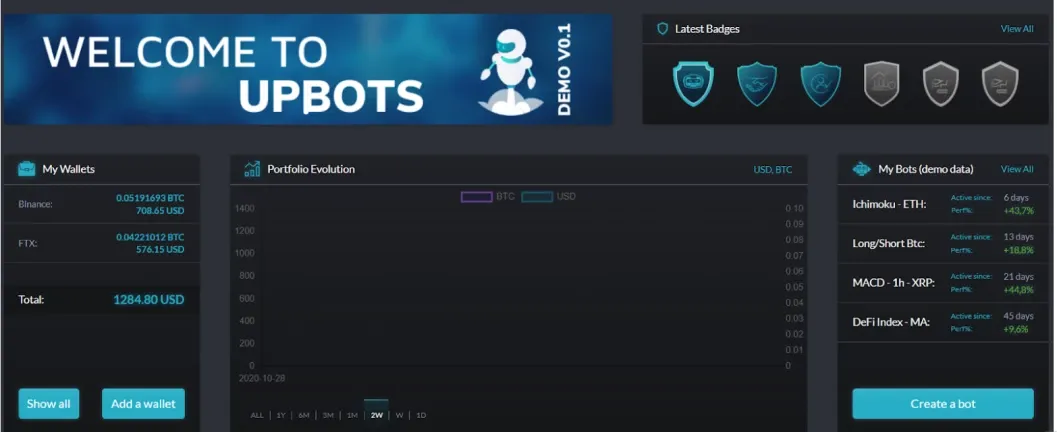This screenshot has height=432, width=1057.
Task: Click the +18,8% performance value
Action: [x=1018, y=250]
